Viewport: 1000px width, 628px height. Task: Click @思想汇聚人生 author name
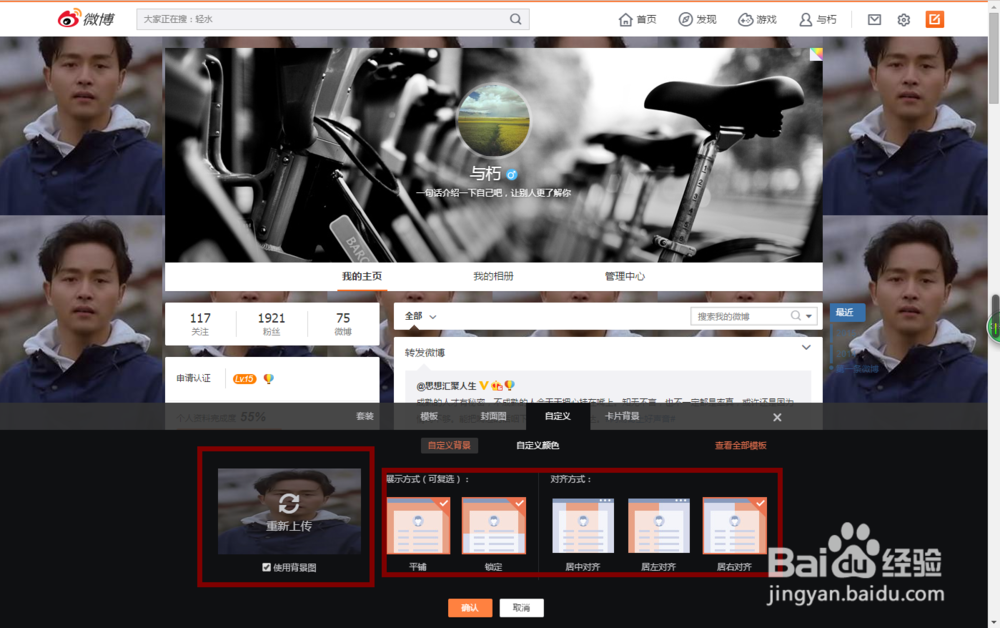pyautogui.click(x=446, y=386)
